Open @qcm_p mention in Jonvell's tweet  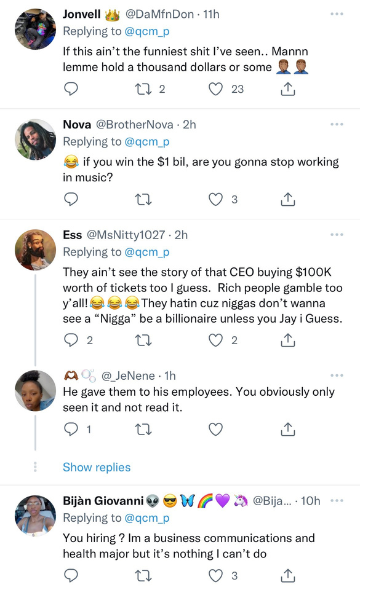coord(146,32)
